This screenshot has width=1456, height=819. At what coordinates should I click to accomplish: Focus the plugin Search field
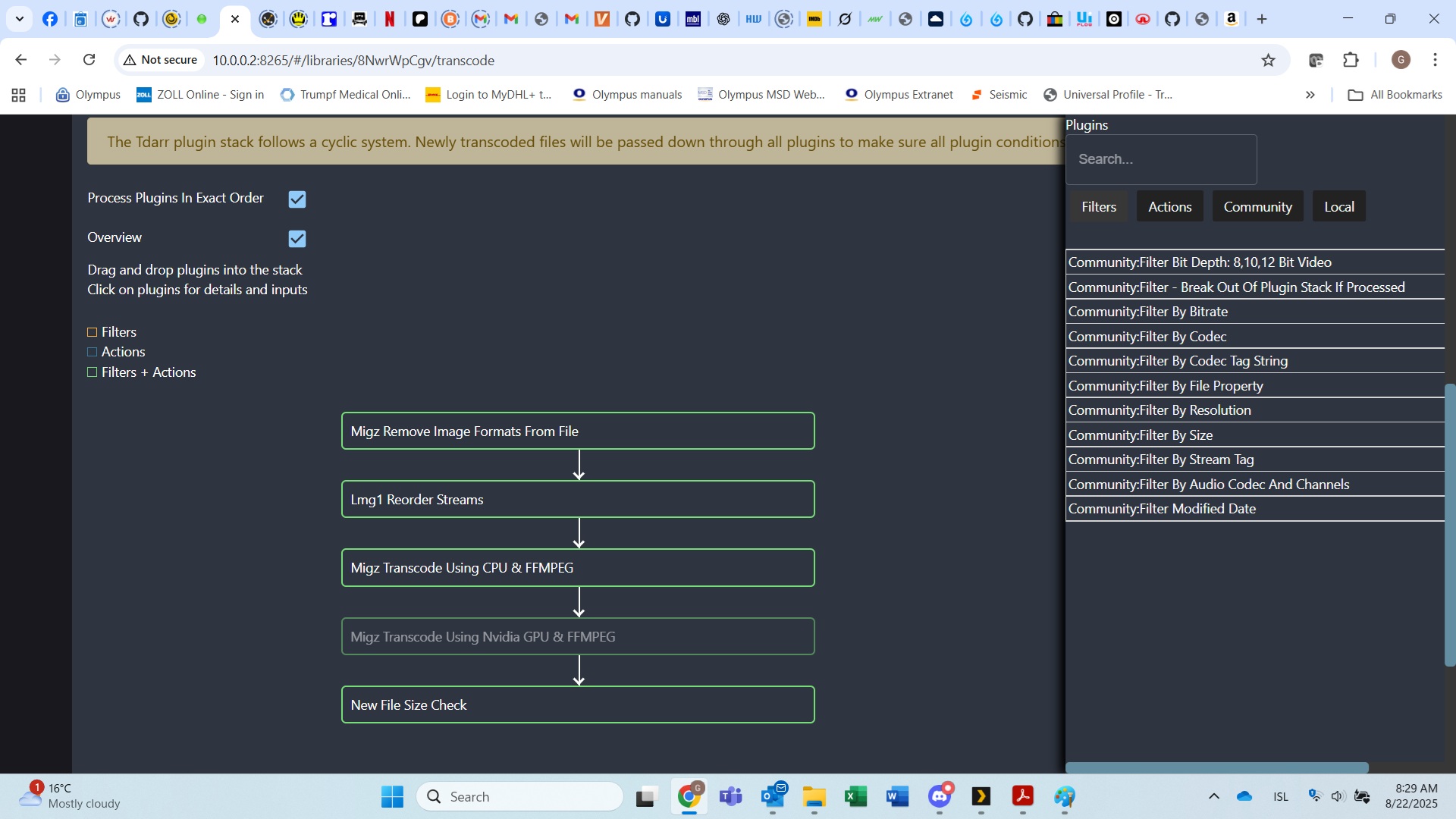tap(1160, 159)
